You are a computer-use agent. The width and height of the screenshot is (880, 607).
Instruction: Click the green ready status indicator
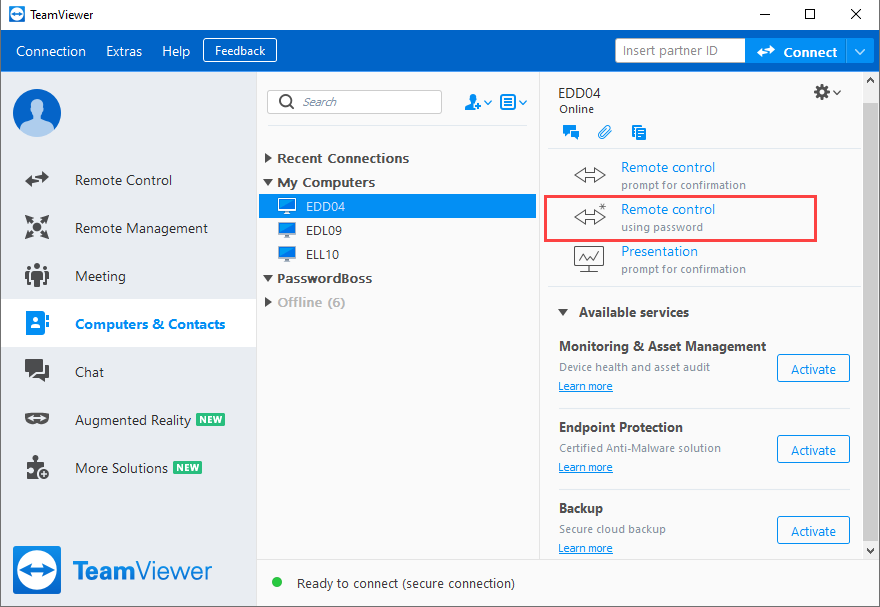pyautogui.click(x=277, y=582)
